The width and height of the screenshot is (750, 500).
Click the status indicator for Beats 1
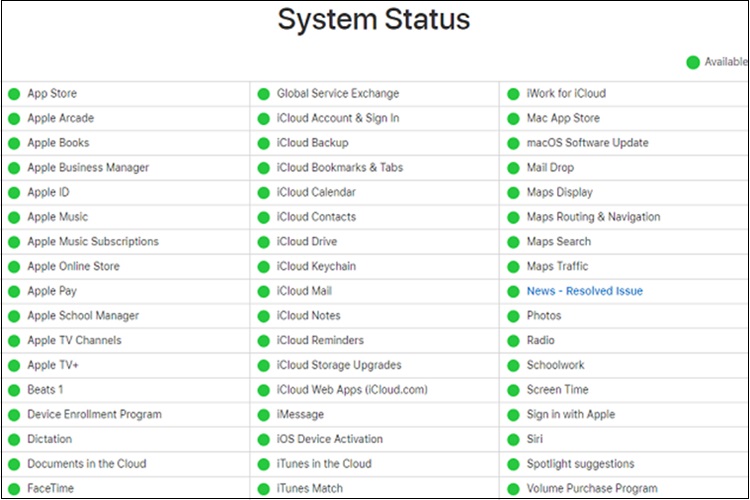(14, 390)
